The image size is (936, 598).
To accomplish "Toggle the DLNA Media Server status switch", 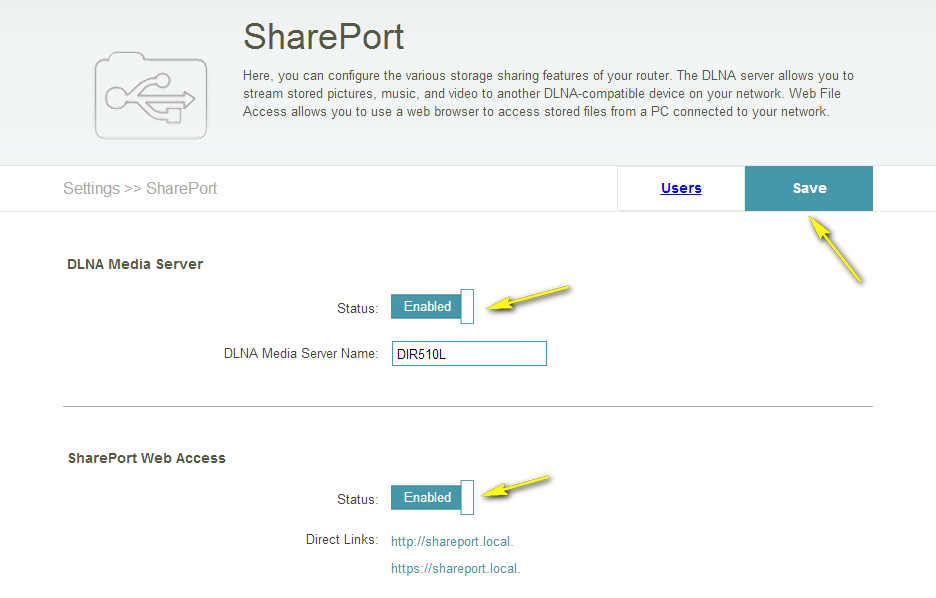I will 431,307.
